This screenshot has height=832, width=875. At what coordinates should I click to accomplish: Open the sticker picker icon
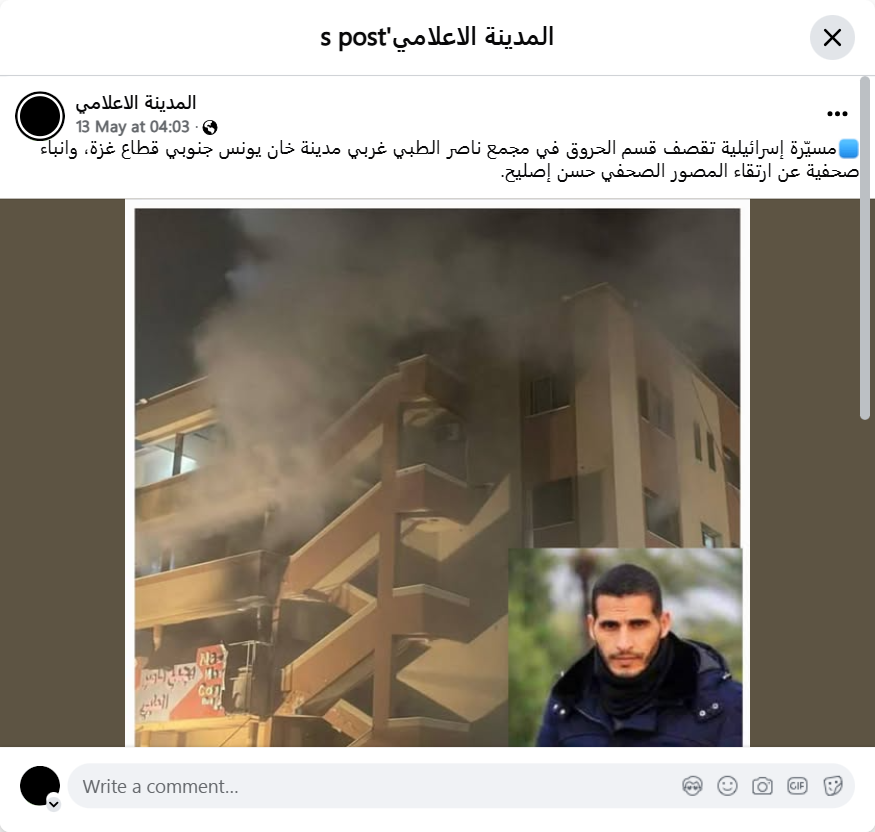[832, 786]
